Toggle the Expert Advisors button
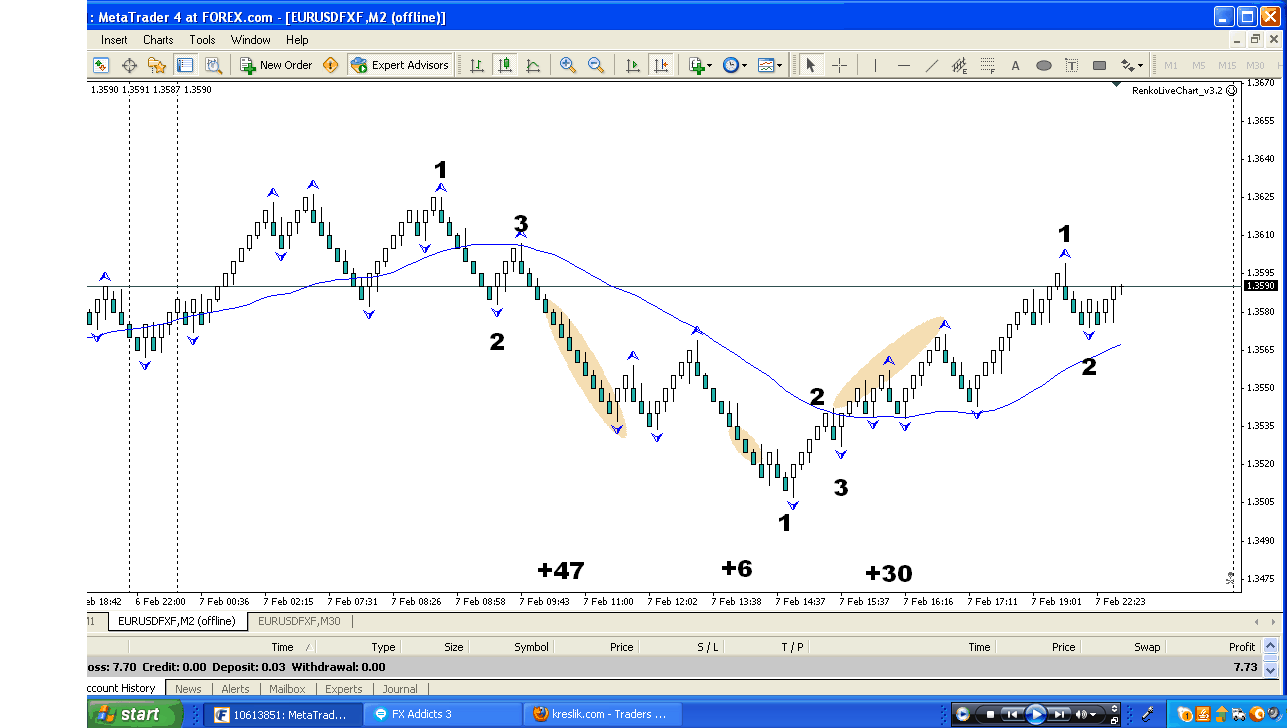This screenshot has height=728, width=1287. tap(400, 65)
